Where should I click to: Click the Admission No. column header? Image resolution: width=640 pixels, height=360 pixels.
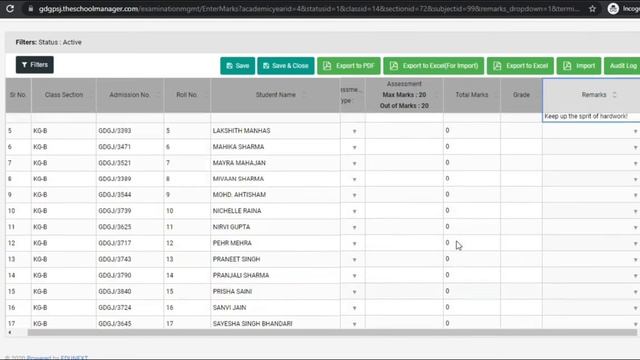[130, 95]
